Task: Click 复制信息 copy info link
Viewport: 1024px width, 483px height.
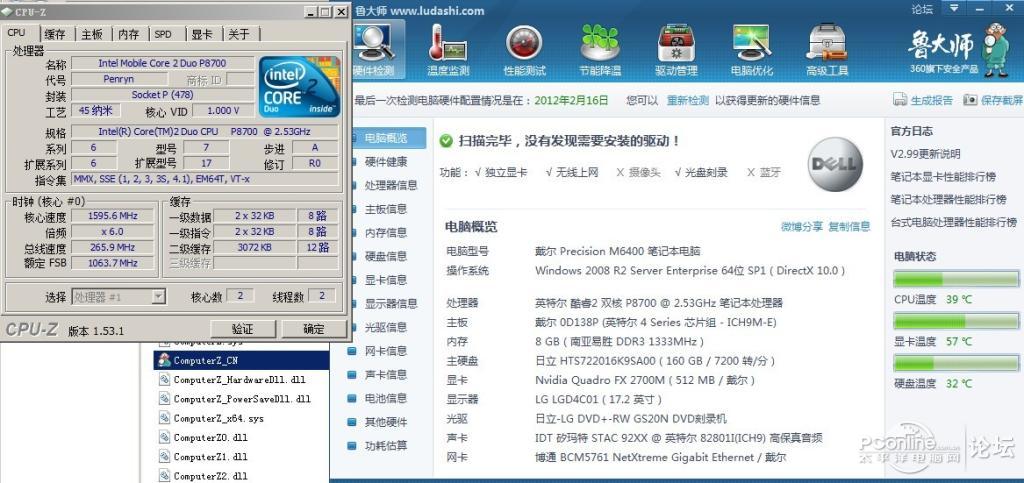Action: pos(849,226)
